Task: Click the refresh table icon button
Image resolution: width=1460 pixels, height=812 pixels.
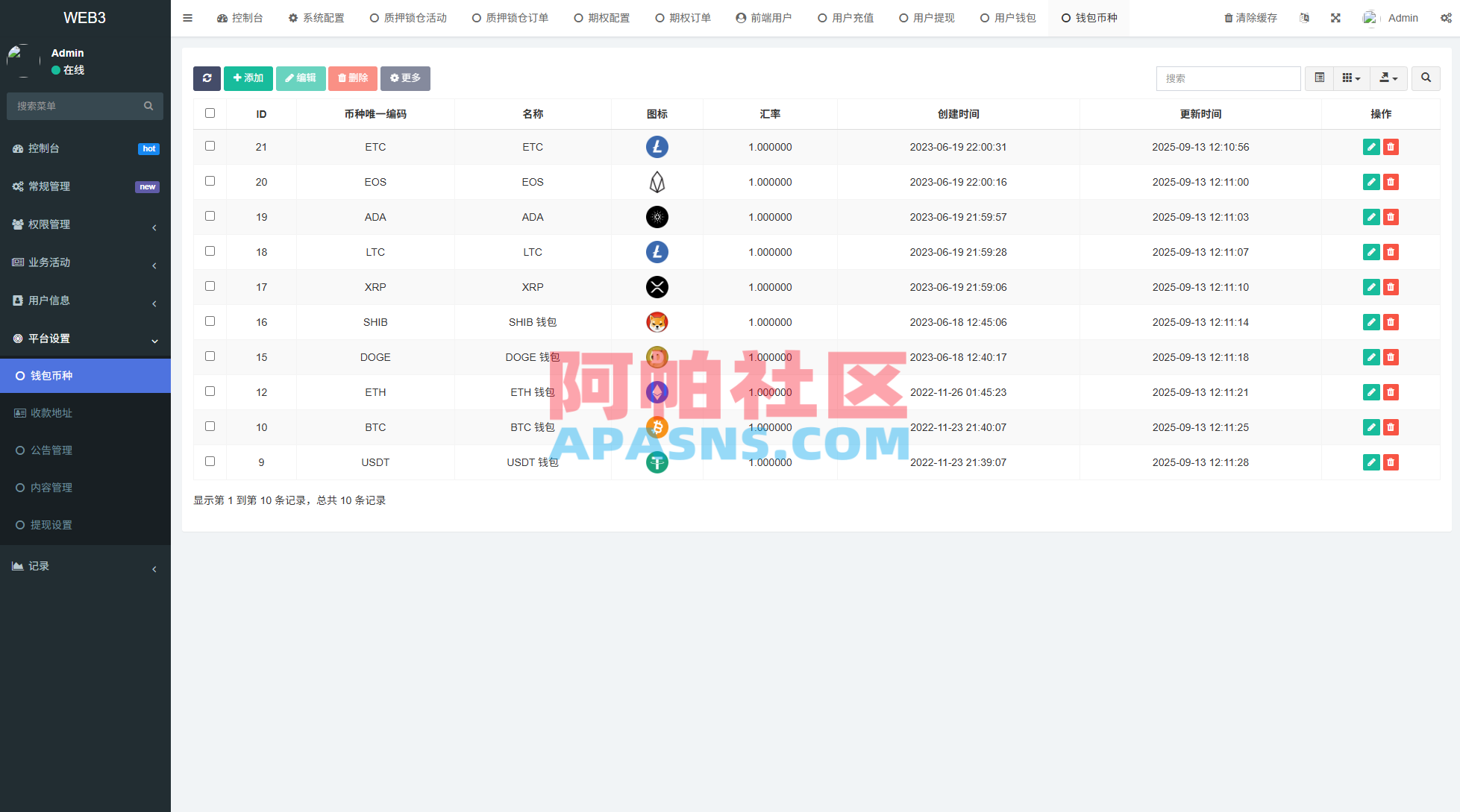Action: coord(207,78)
